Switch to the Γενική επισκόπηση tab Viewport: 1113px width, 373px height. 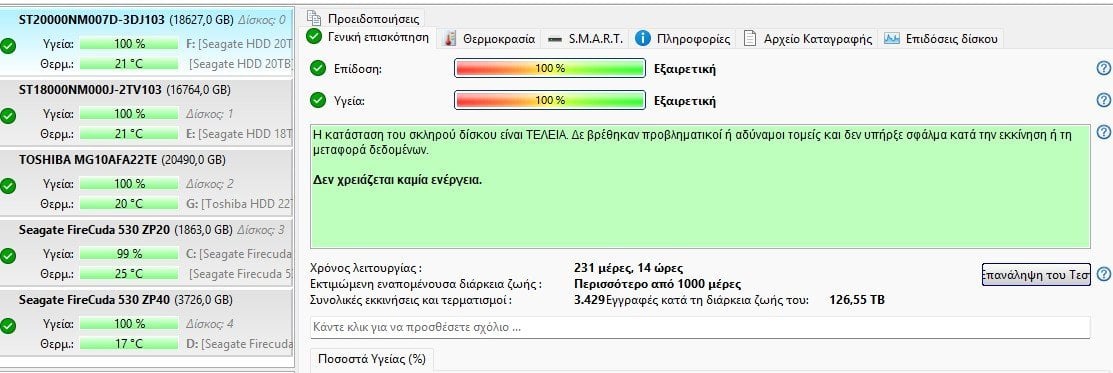(367, 38)
